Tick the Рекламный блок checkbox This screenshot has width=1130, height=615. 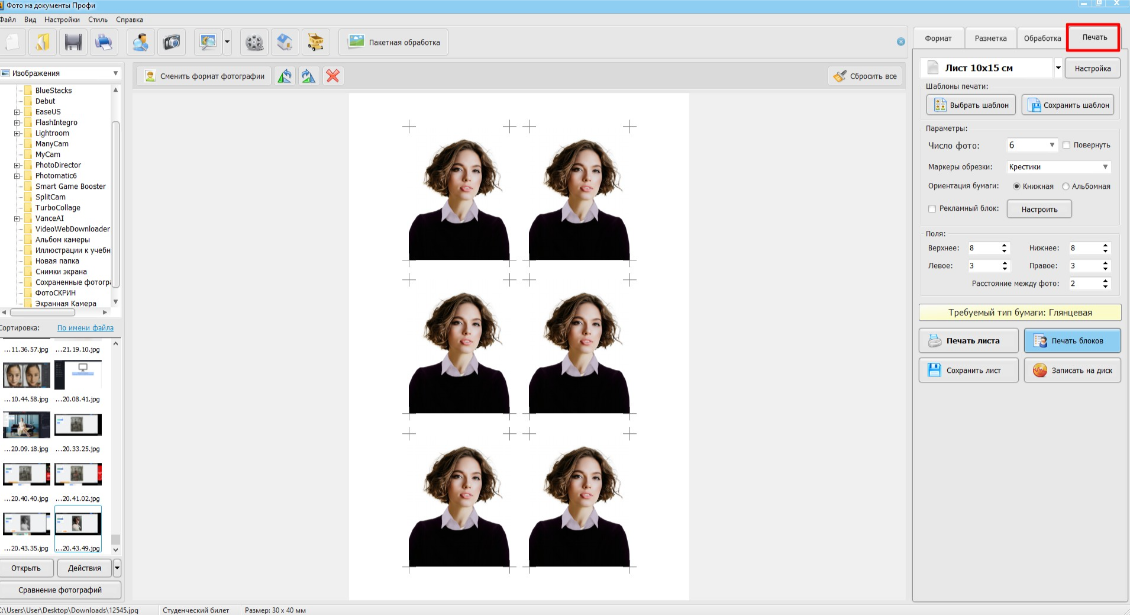click(x=932, y=209)
